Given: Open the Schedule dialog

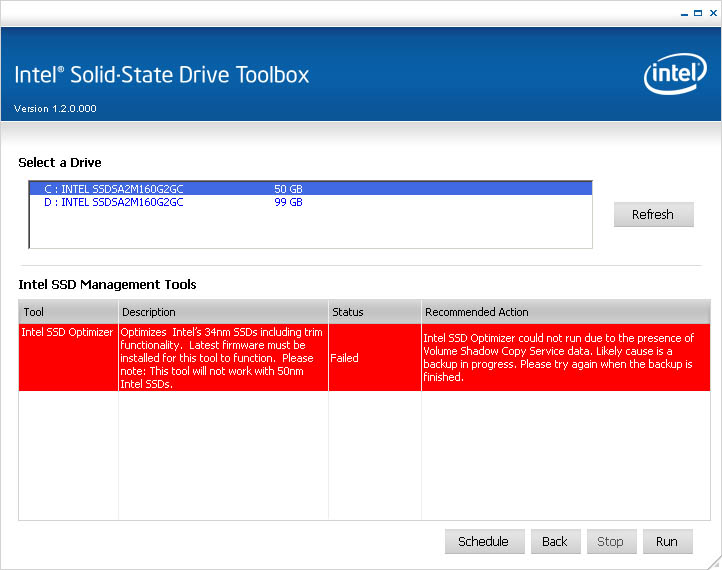Looking at the screenshot, I should [x=484, y=541].
